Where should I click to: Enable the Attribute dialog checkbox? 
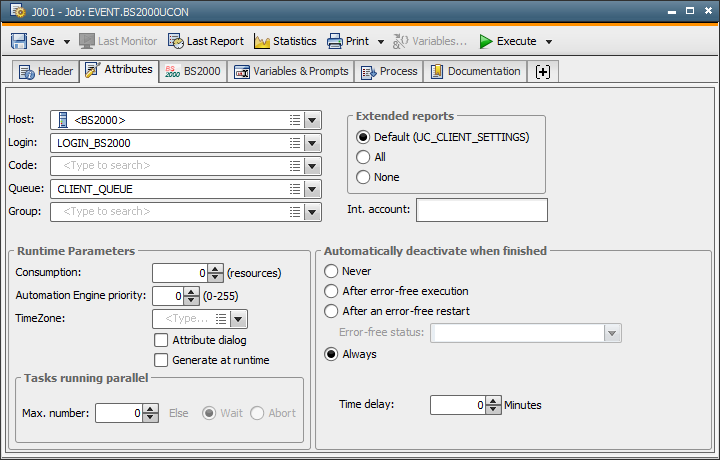(161, 340)
